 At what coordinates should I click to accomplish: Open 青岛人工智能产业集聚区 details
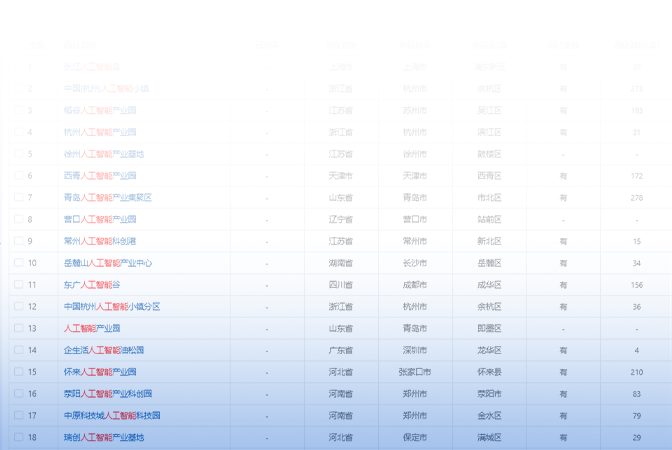[108, 198]
